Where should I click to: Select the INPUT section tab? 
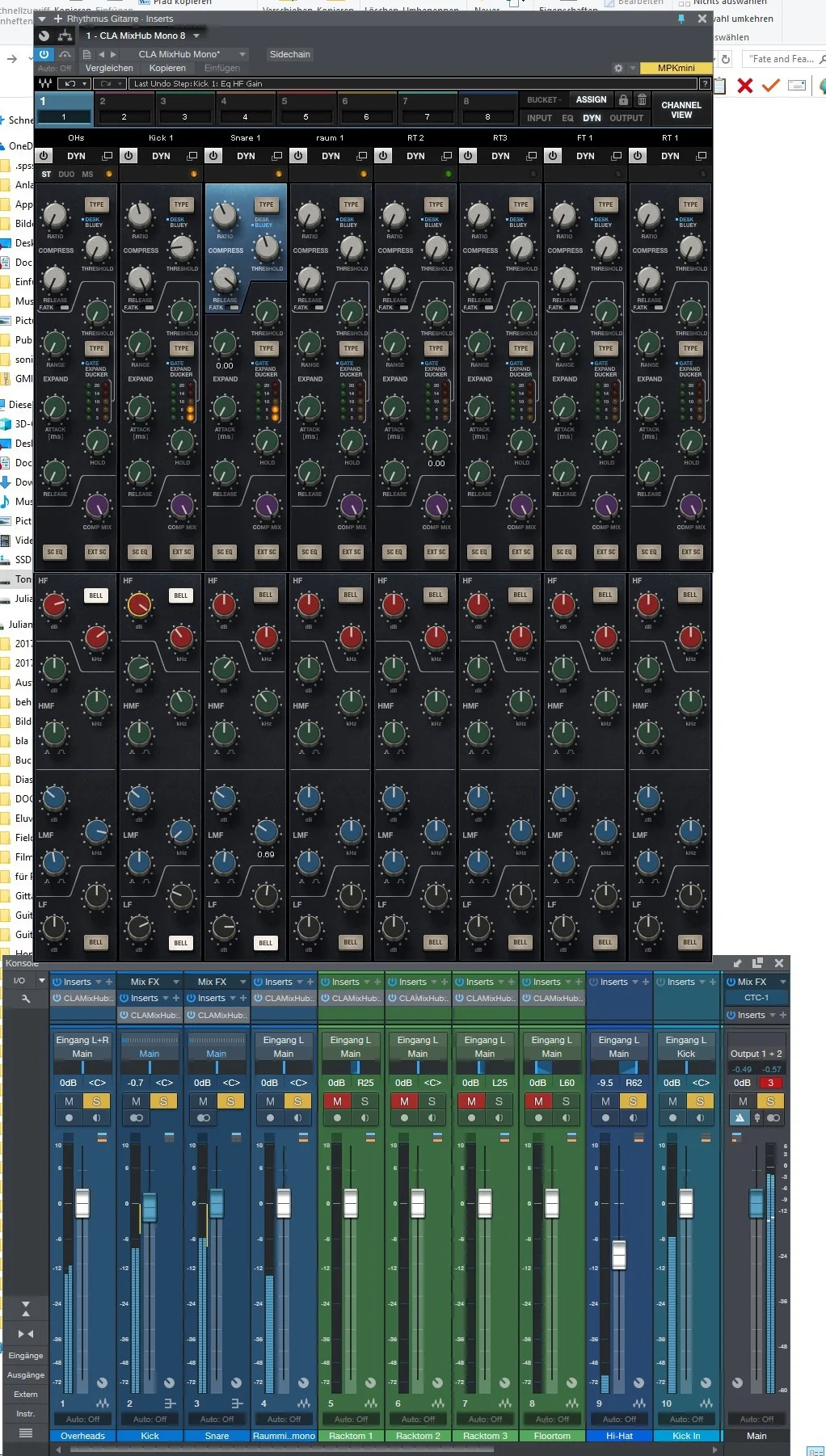(539, 118)
